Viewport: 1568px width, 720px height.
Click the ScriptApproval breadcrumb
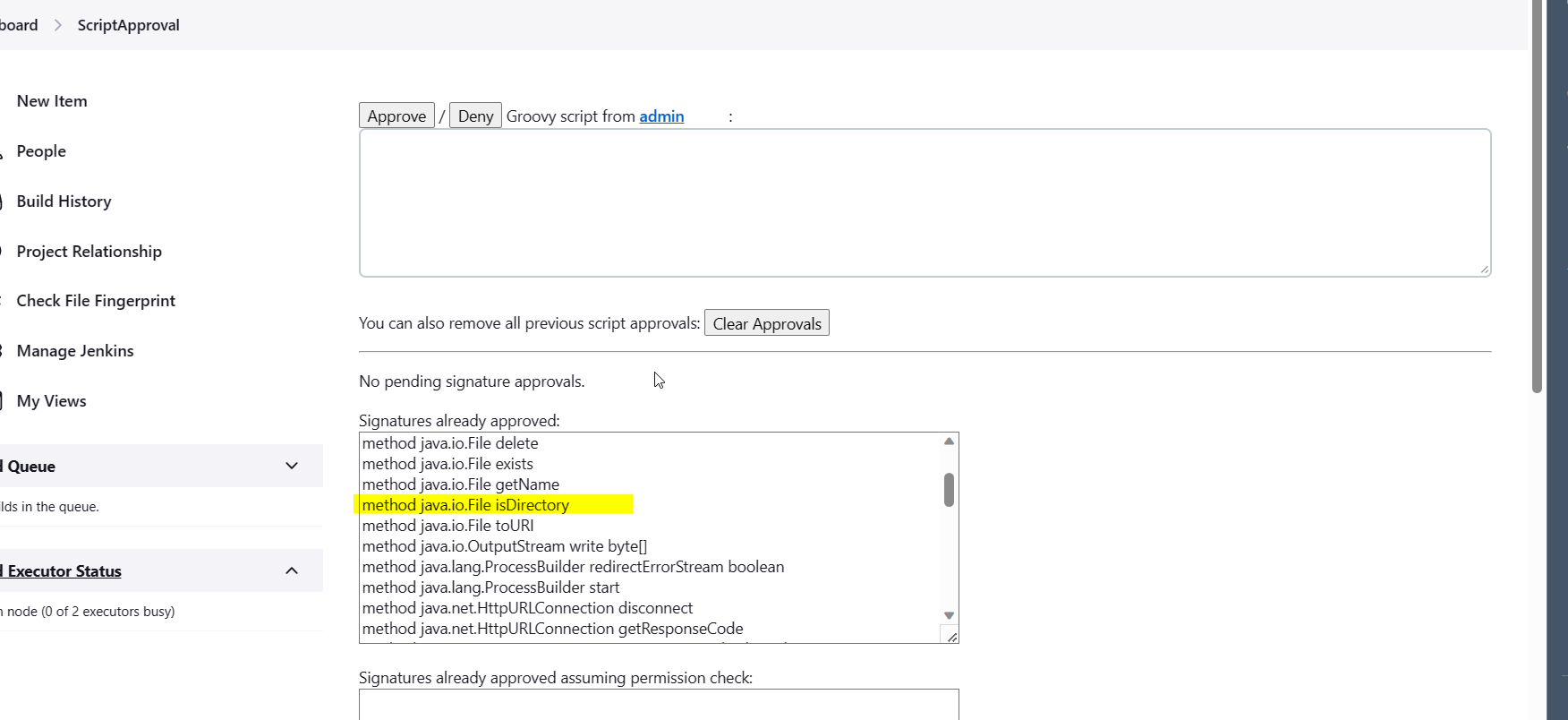click(x=128, y=25)
